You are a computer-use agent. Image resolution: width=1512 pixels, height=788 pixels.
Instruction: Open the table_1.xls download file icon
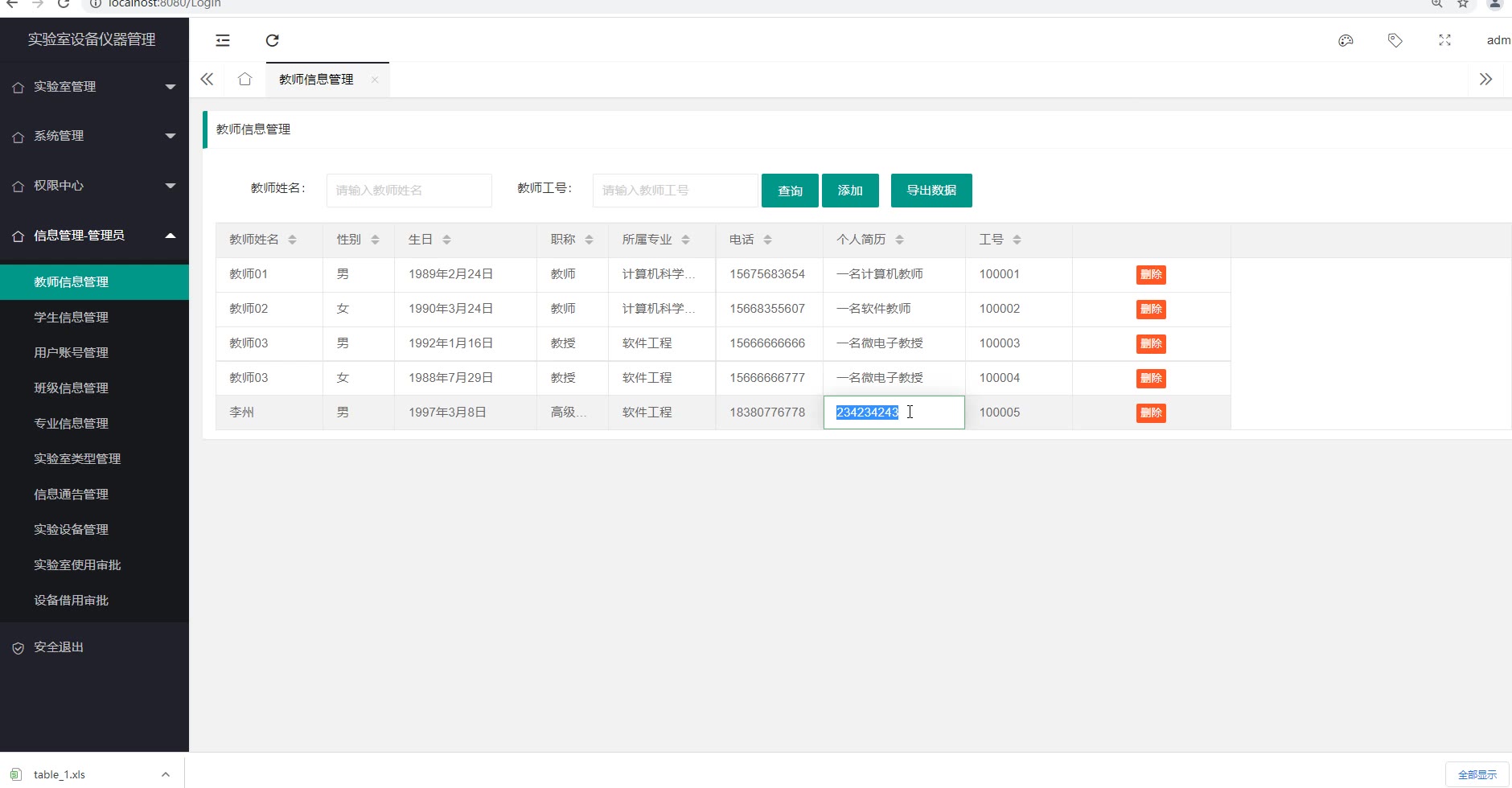16,774
